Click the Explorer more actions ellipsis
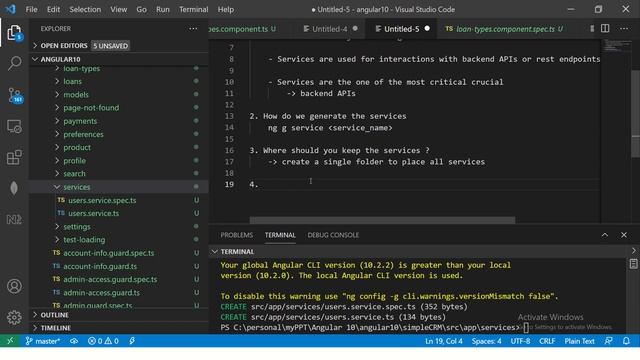 point(193,29)
